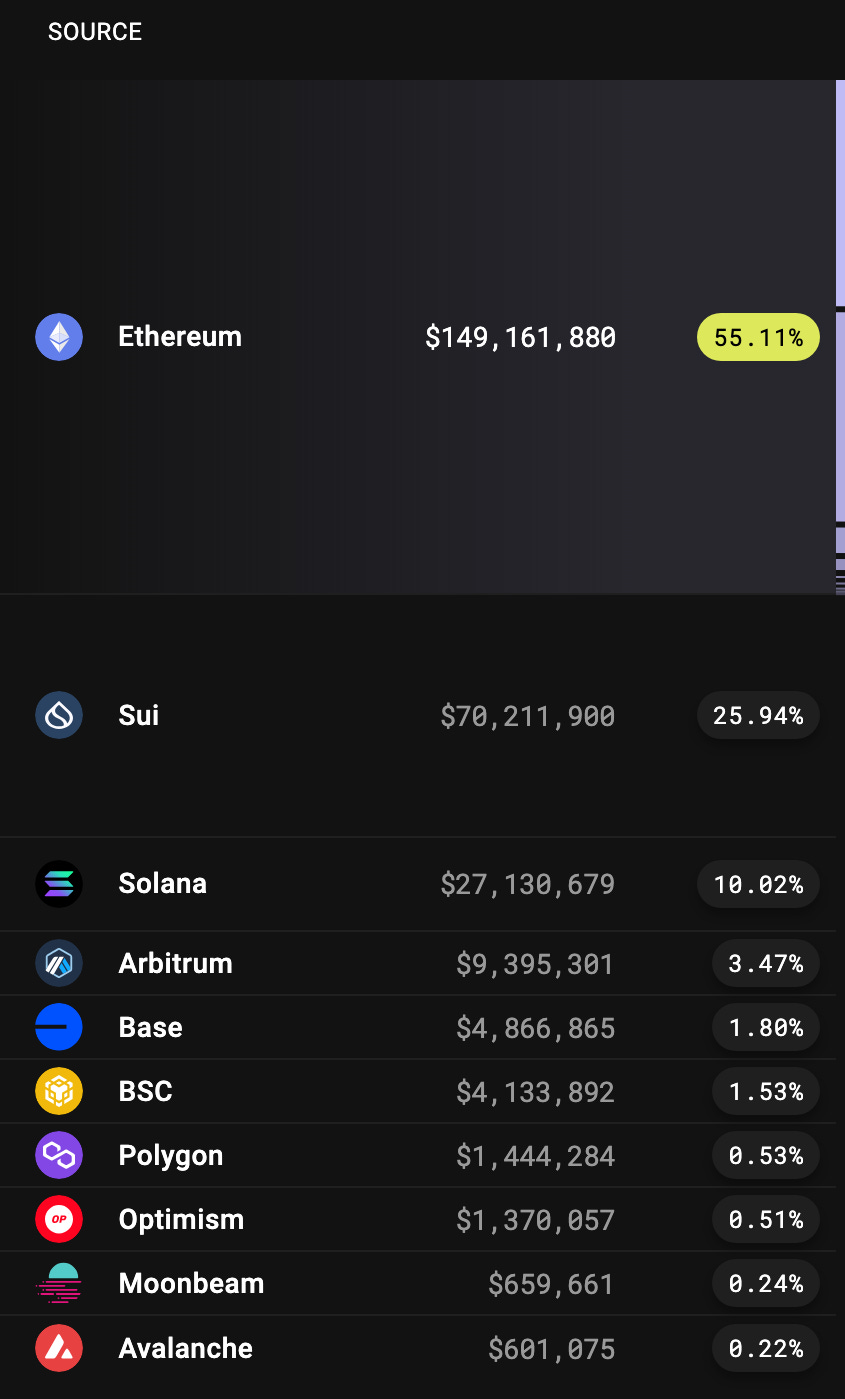Select the Avalanche $601,075 value
The image size is (845, 1399).
[551, 1349]
